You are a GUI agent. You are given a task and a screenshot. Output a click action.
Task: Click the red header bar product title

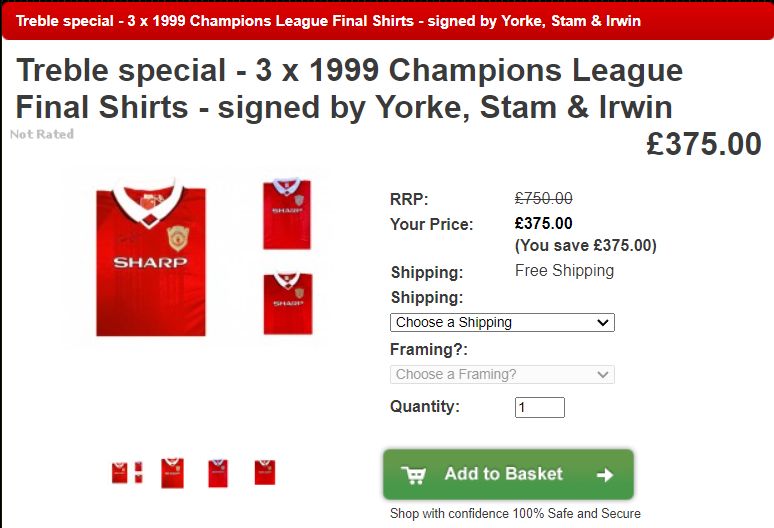pyautogui.click(x=328, y=20)
